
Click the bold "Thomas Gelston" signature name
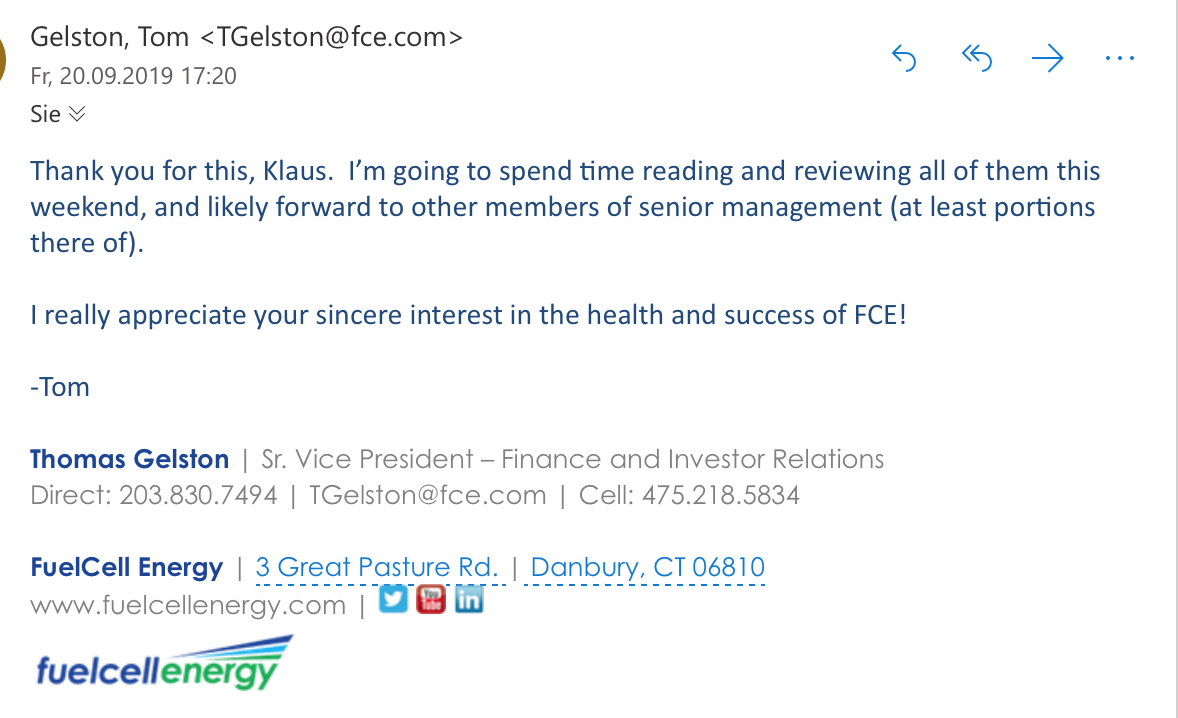(x=130, y=459)
